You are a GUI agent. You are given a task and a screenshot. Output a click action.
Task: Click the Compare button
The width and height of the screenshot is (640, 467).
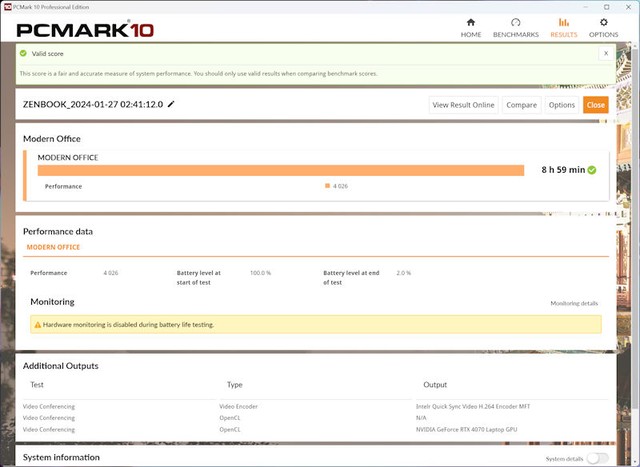522,105
